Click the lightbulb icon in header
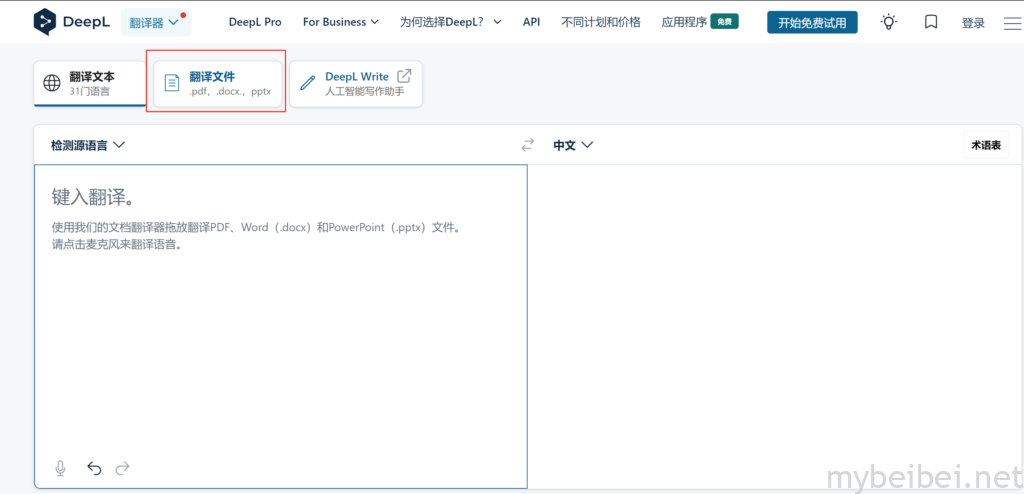The height and width of the screenshot is (494, 1024). (x=888, y=22)
